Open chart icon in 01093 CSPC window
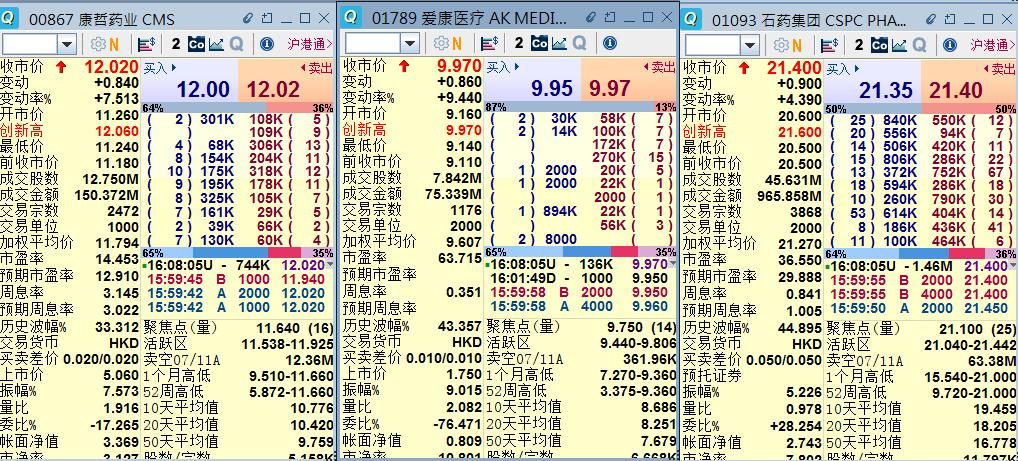1018x461 pixels. click(x=899, y=44)
